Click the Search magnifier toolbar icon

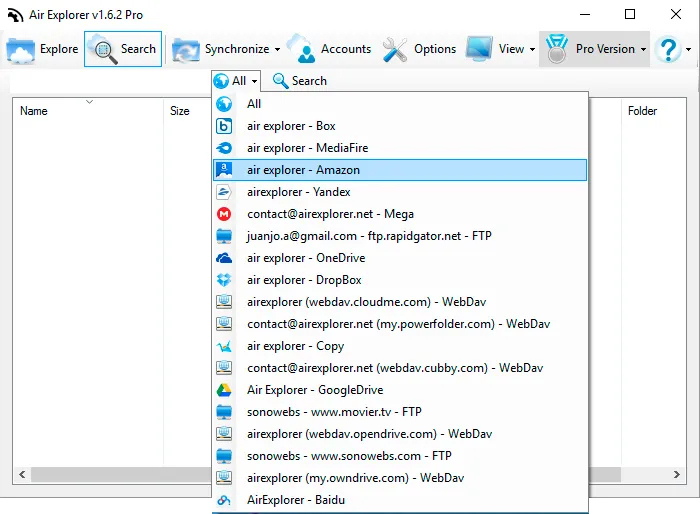point(103,49)
